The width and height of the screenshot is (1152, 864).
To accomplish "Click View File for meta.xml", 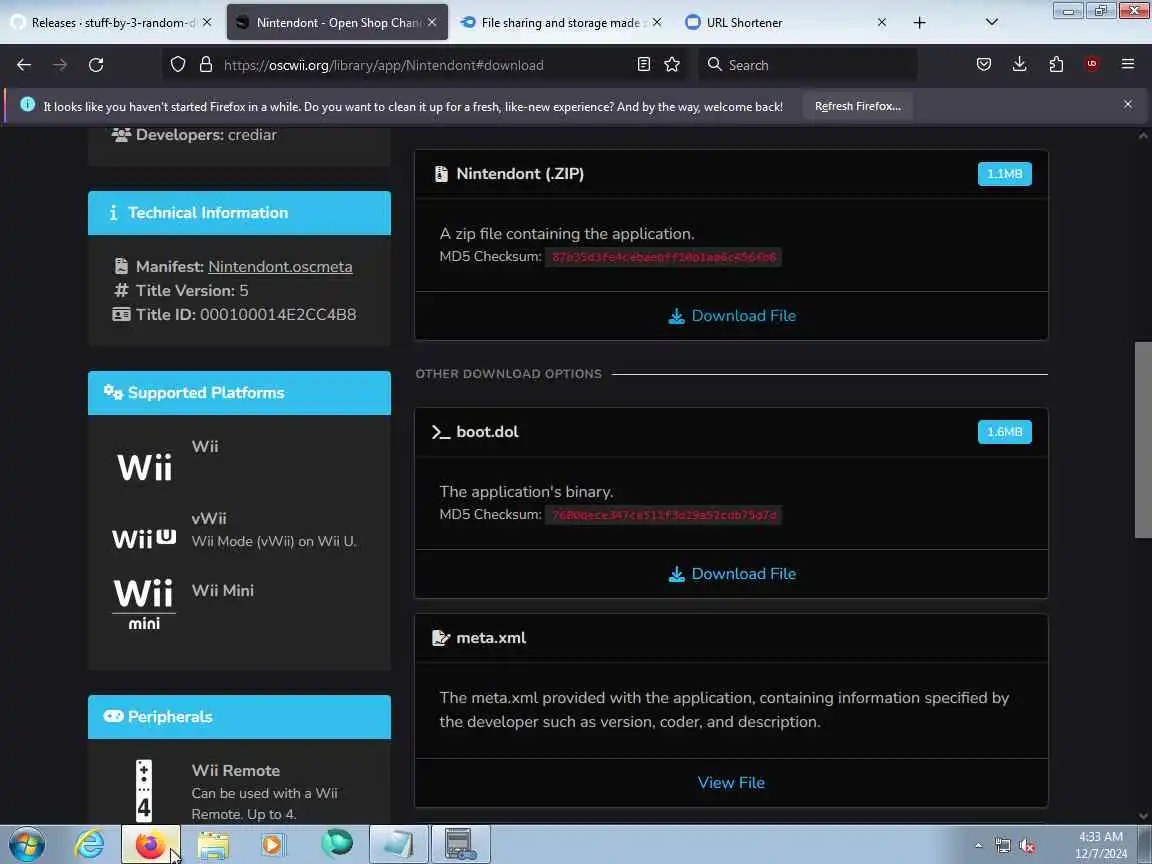I will click(x=731, y=782).
